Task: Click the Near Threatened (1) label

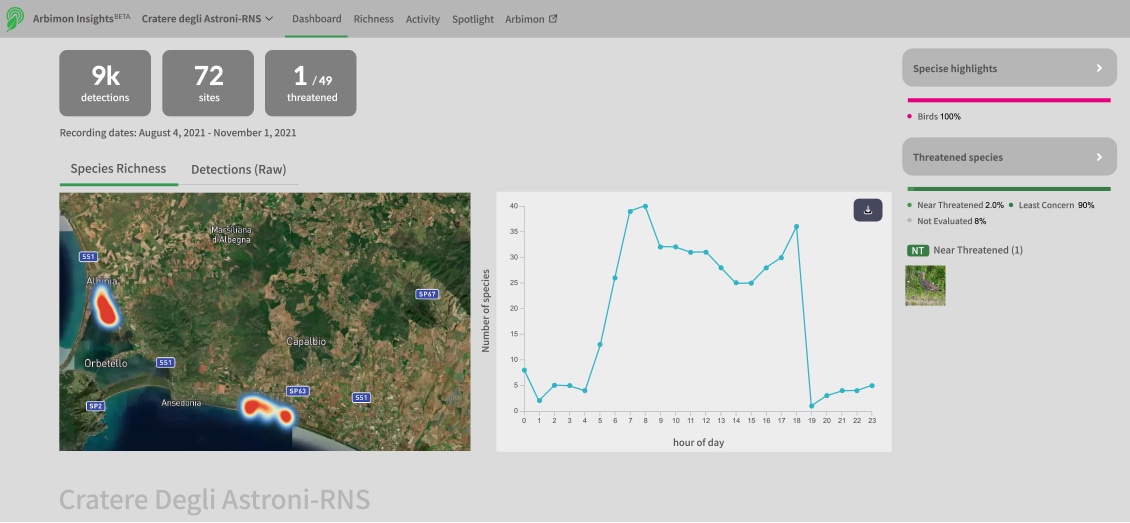Action: click(978, 250)
